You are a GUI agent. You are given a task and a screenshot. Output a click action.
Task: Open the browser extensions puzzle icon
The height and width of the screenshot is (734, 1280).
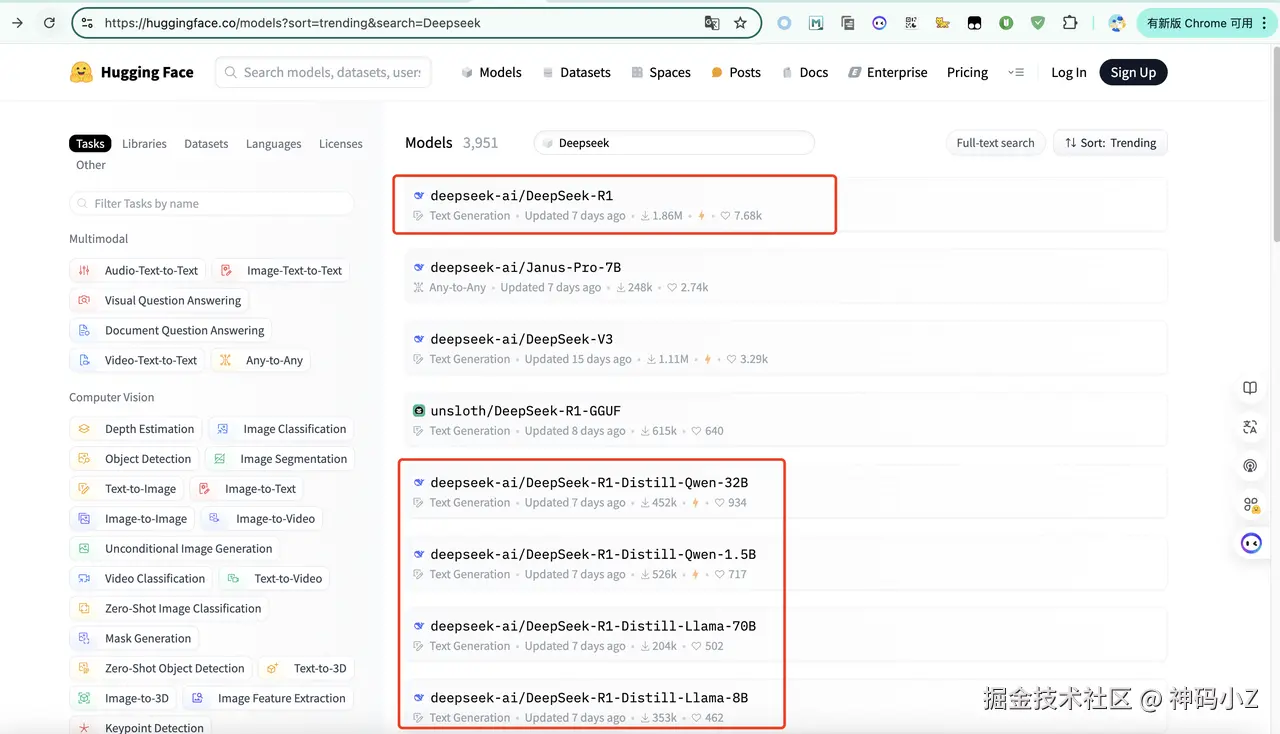[x=1070, y=22]
